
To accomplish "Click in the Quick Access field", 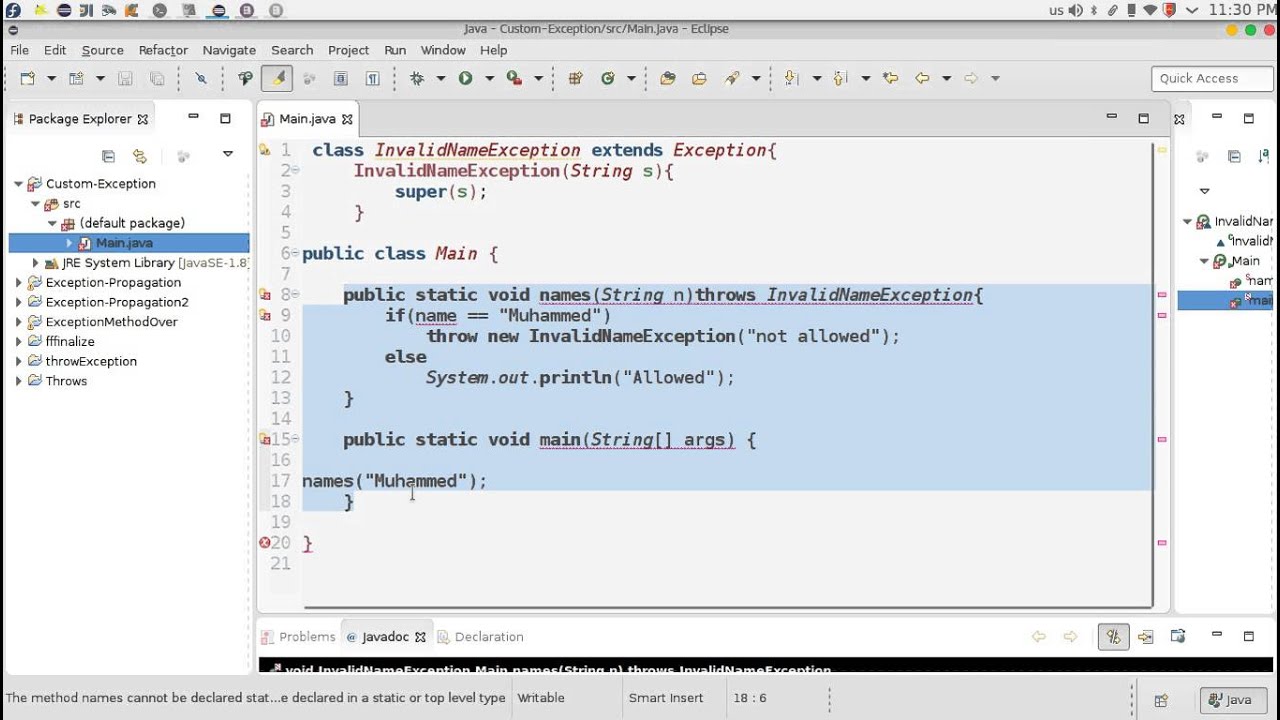I will (x=1212, y=78).
